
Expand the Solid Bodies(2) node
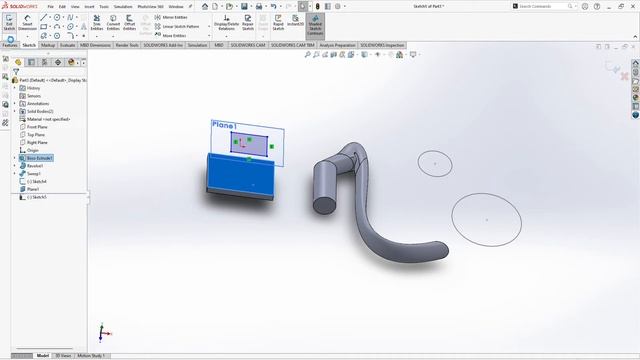[x=15, y=111]
